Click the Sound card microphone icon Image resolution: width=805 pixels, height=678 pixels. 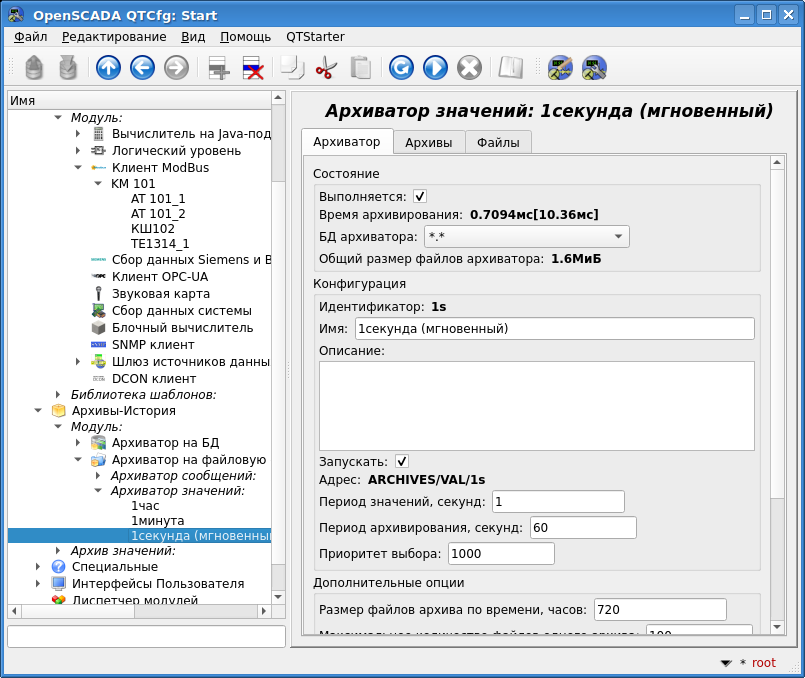tap(99, 294)
